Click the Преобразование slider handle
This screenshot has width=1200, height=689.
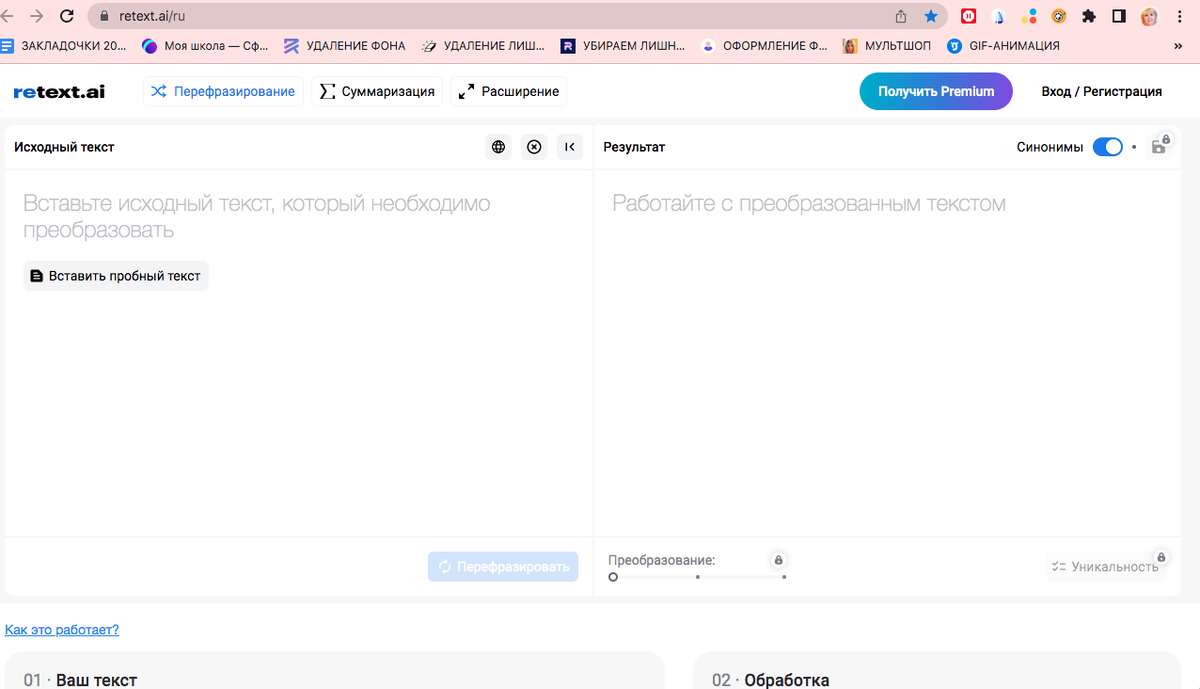[613, 577]
